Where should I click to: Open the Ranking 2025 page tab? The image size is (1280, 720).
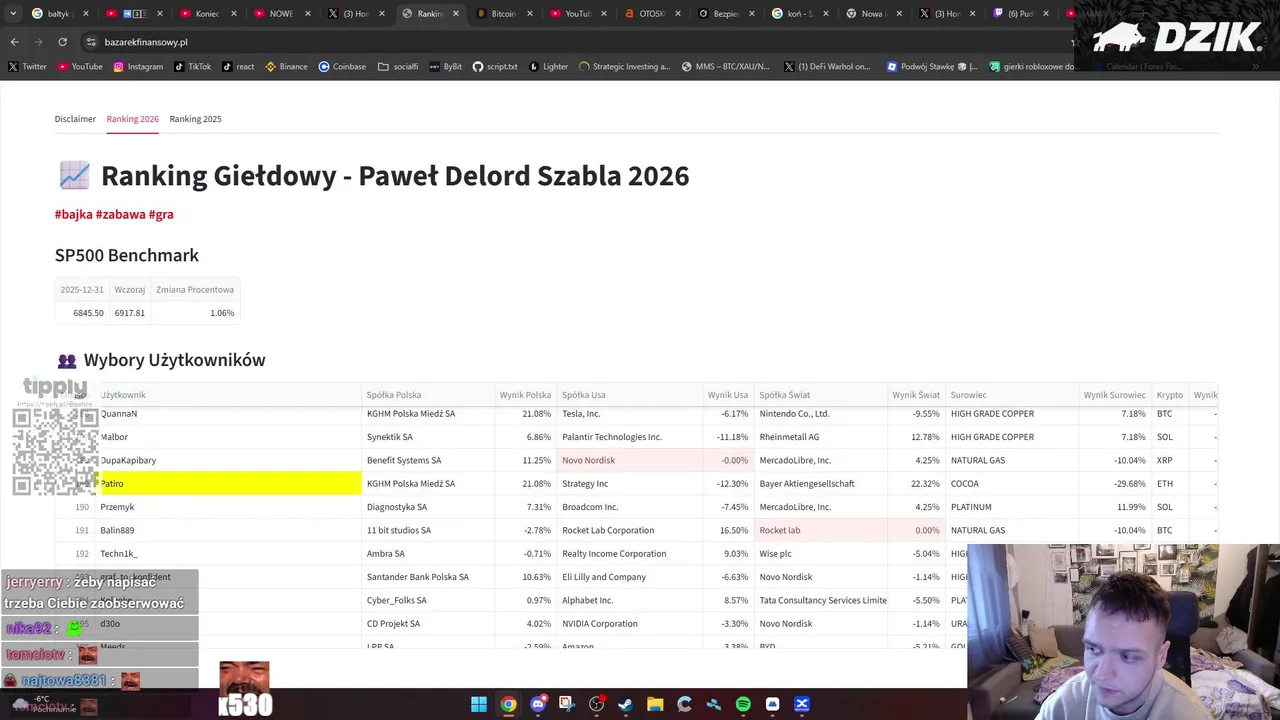point(195,119)
